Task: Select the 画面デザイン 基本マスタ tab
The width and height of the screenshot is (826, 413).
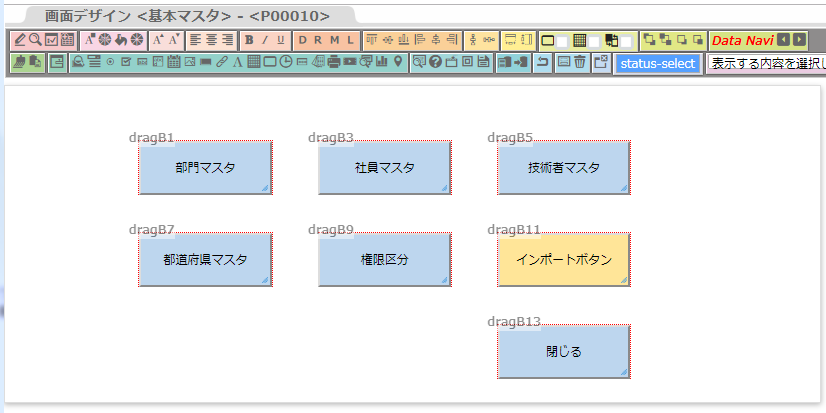Action: click(x=187, y=16)
